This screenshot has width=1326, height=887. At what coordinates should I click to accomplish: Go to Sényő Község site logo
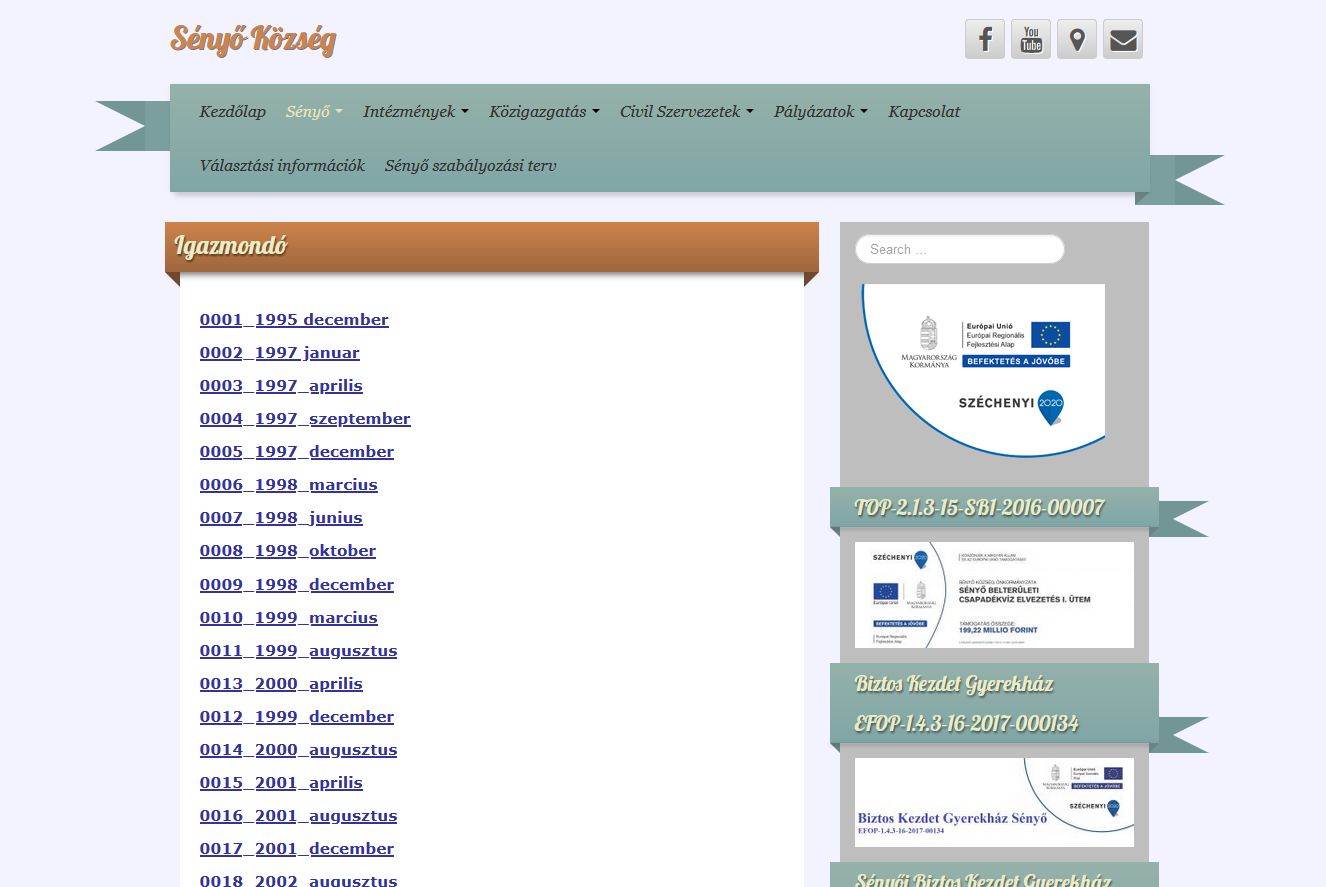coord(253,39)
